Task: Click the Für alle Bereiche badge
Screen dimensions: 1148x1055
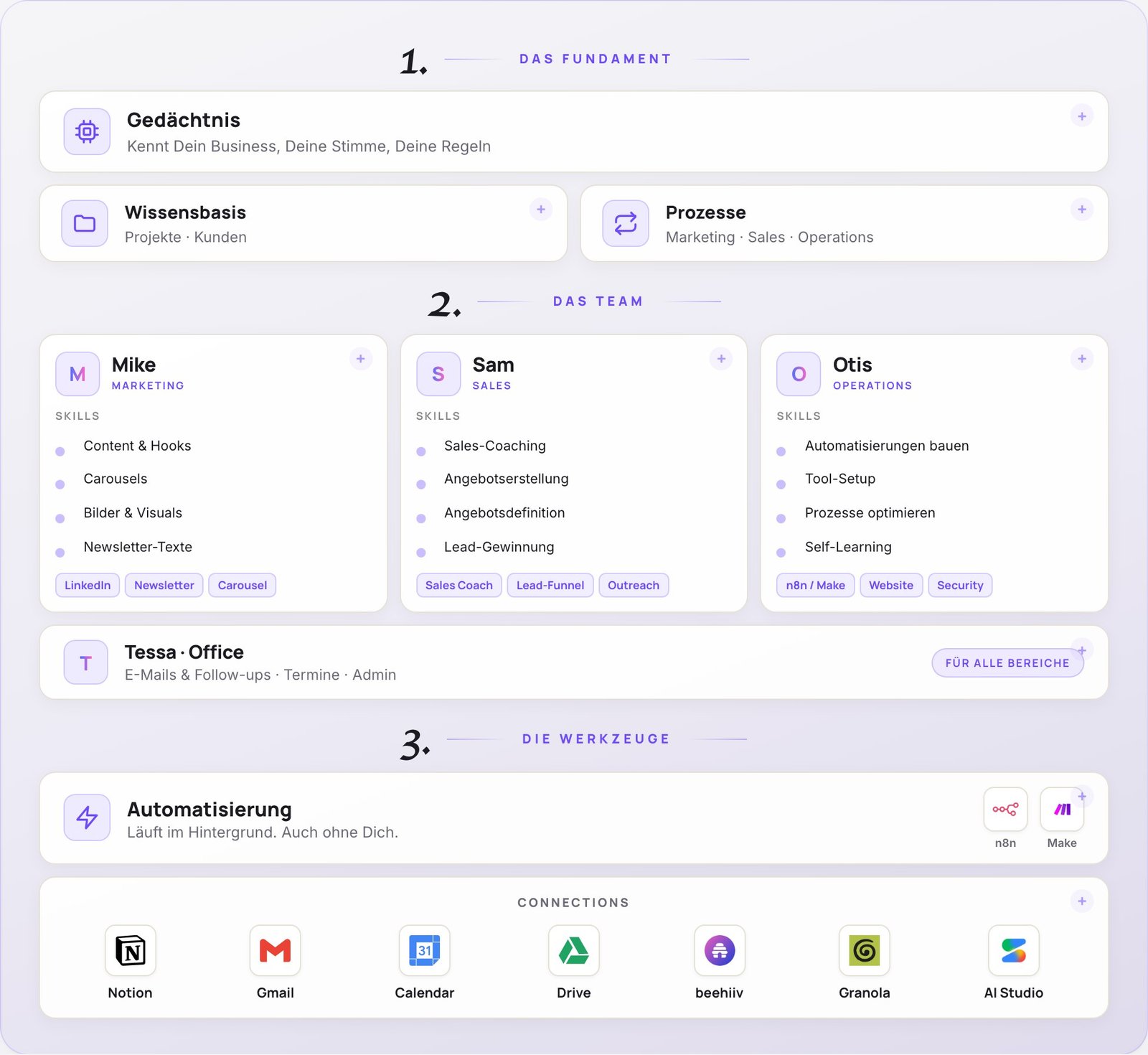Action: click(x=1007, y=662)
